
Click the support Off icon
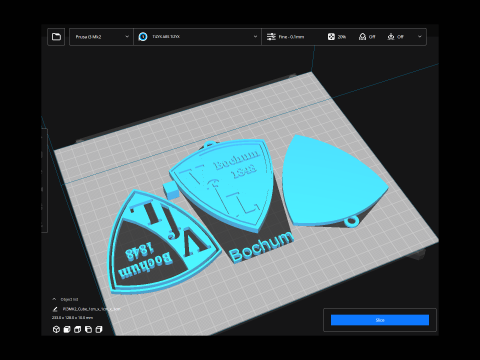click(x=362, y=37)
